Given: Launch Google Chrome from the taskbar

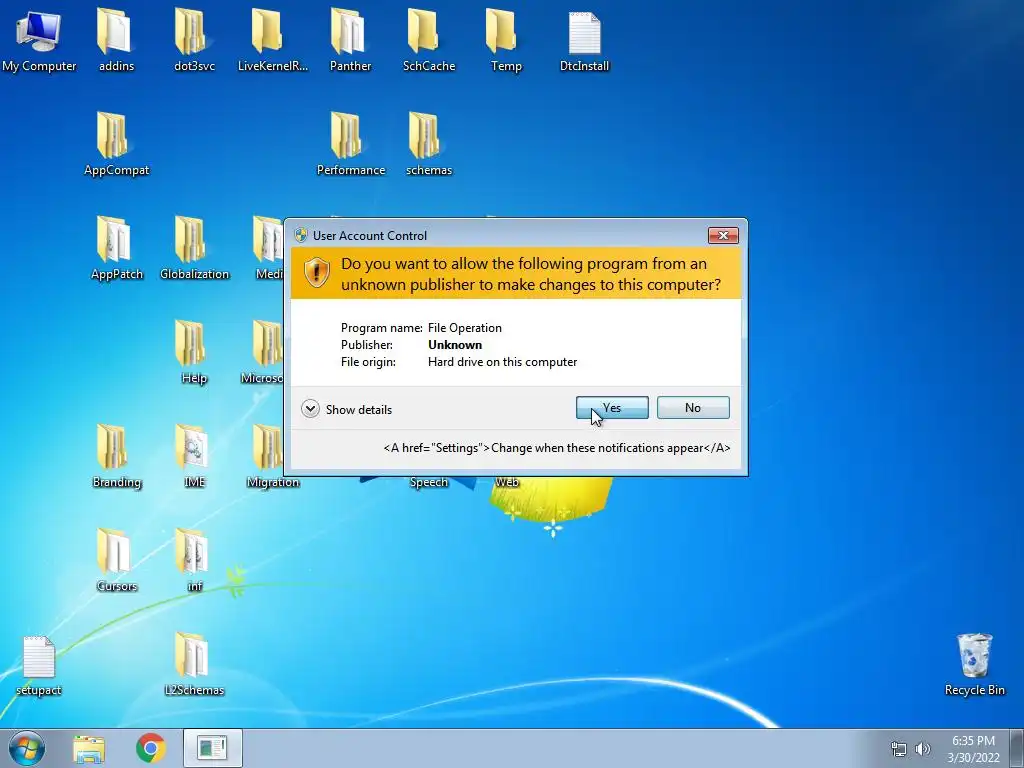Looking at the screenshot, I should point(151,748).
